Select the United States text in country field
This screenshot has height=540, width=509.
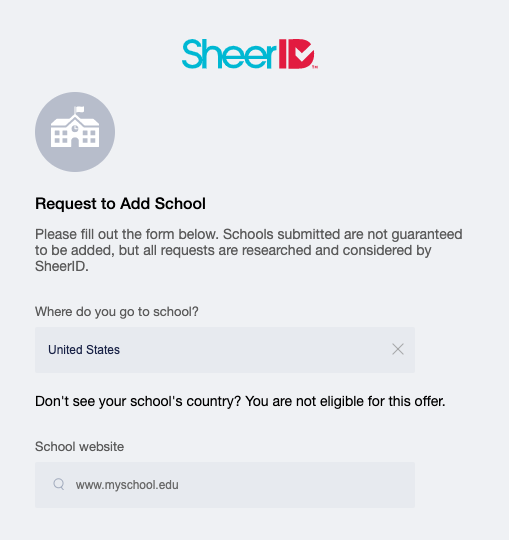click(x=84, y=350)
